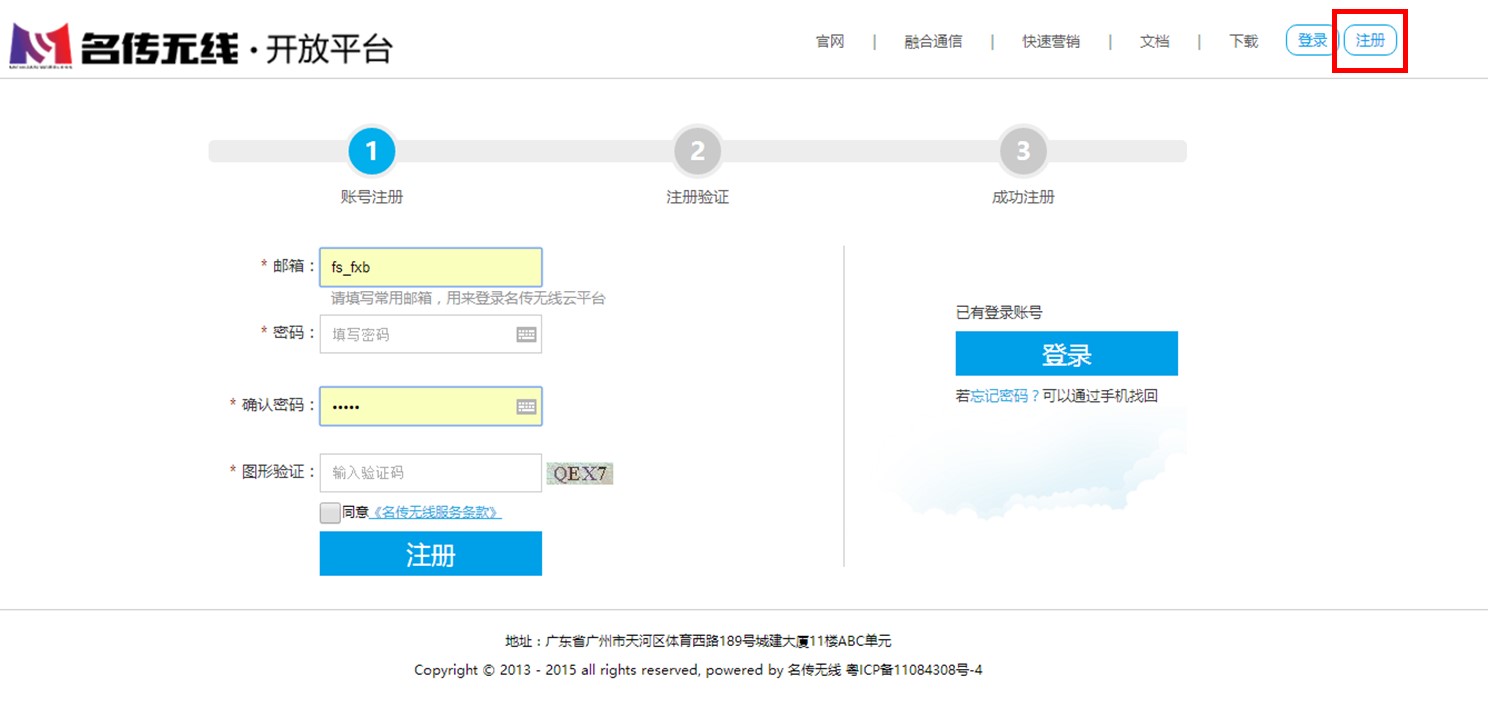Click step 3 成功注册 circle
This screenshot has height=708, width=1488.
click(x=1022, y=152)
